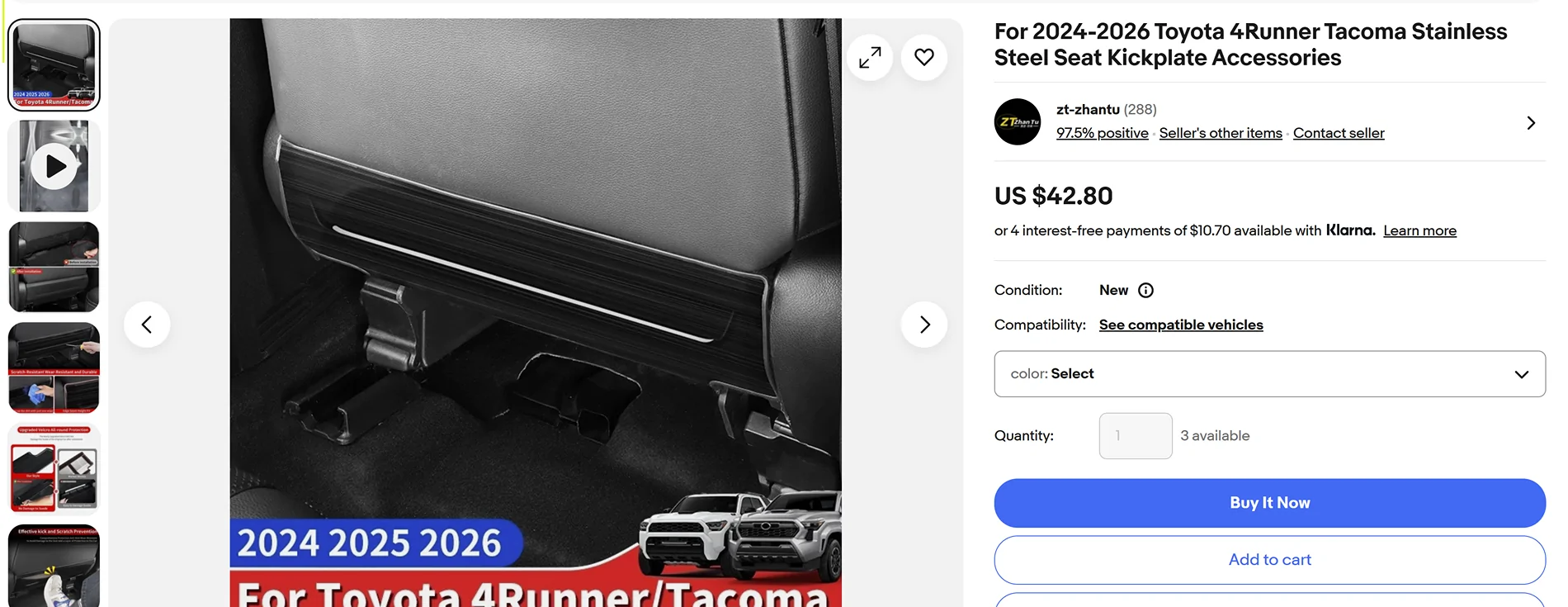1568x607 pixels.
Task: Advance to the next product image
Action: pos(924,325)
